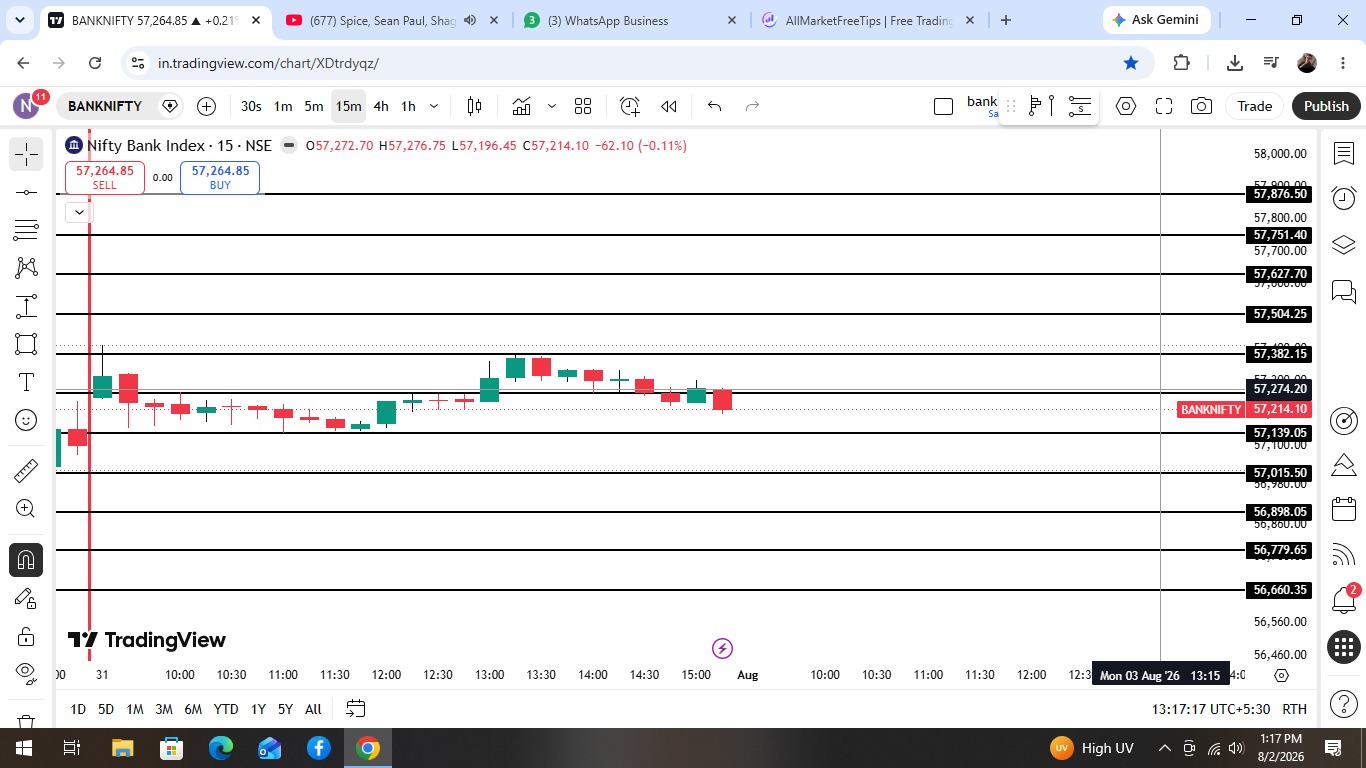This screenshot has height=768, width=1366.
Task: Switch to the 1m timeframe
Action: pos(283,106)
